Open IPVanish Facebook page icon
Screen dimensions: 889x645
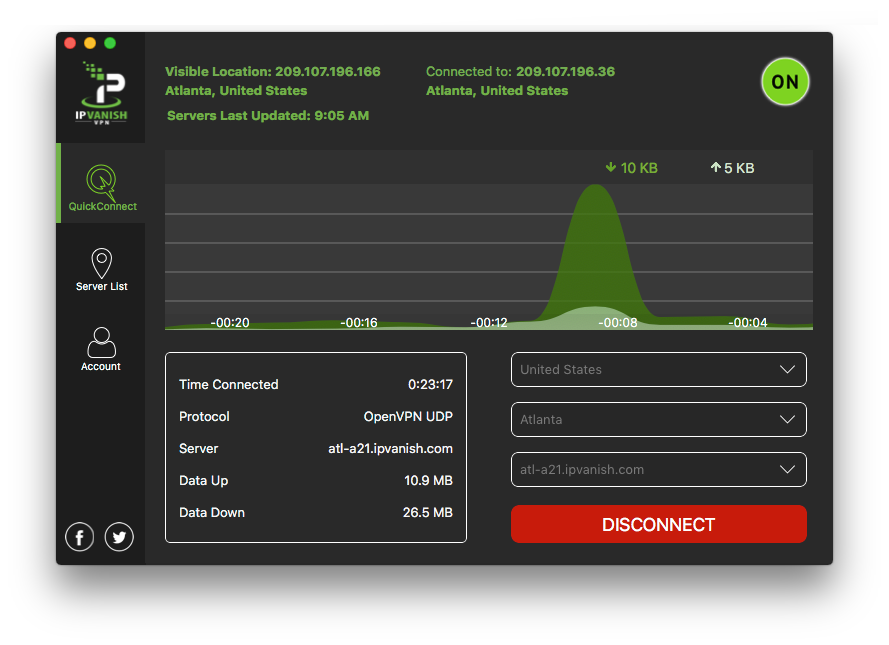click(79, 537)
